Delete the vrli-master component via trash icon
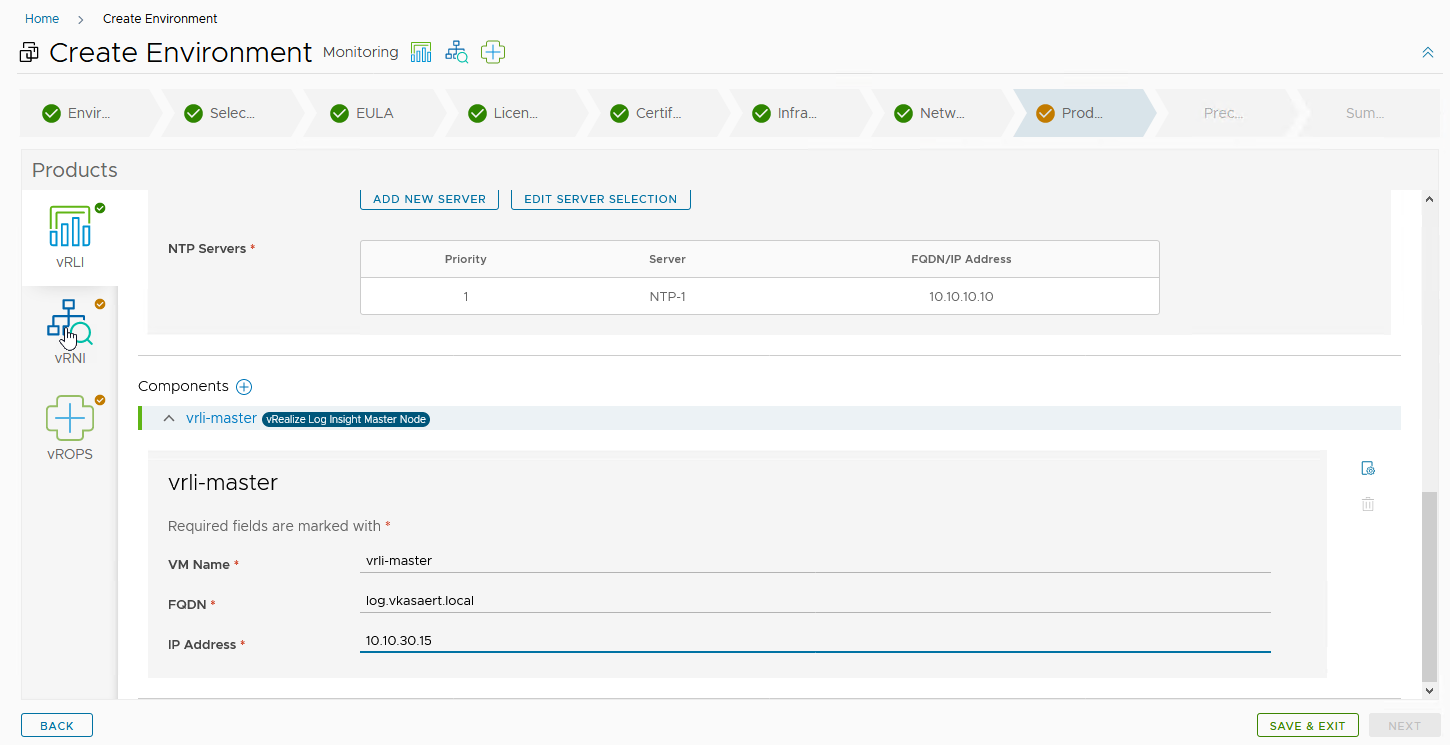 coord(1368,504)
